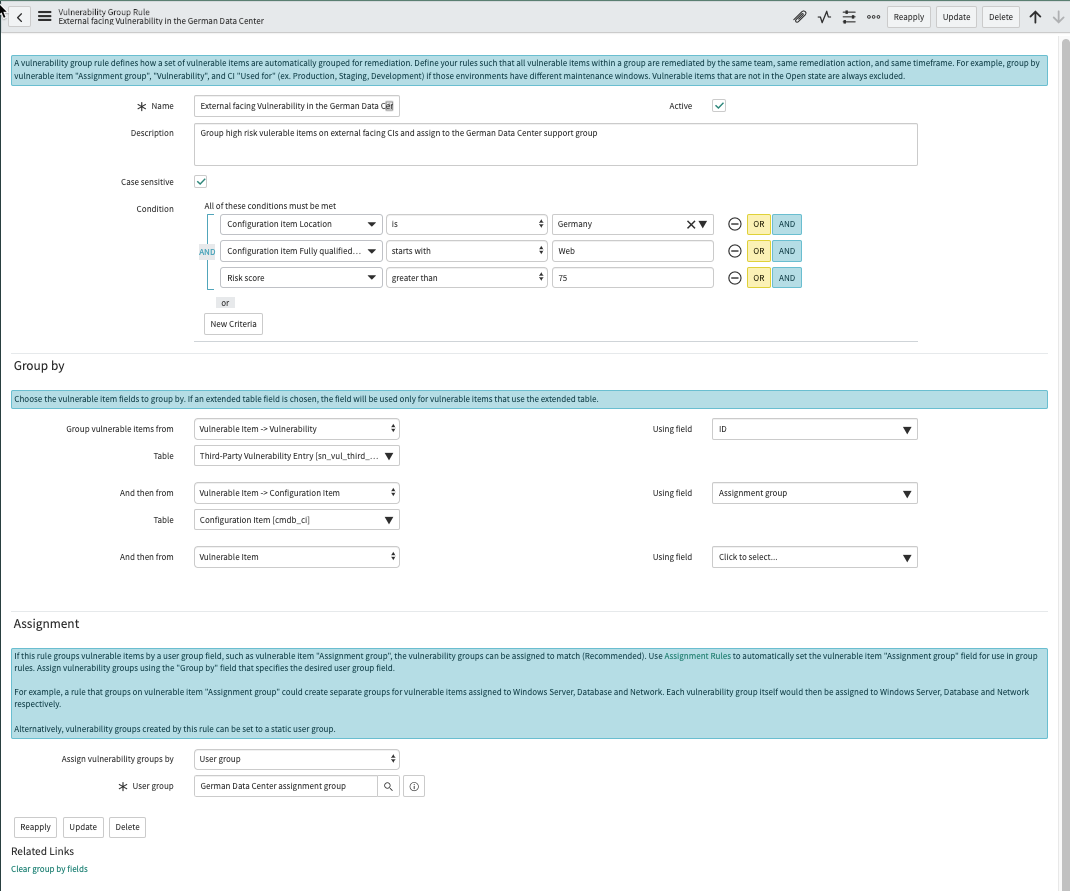Open the 'Click to select...' using field dropdown
Screen dimensions: 1070x891
tap(815, 557)
